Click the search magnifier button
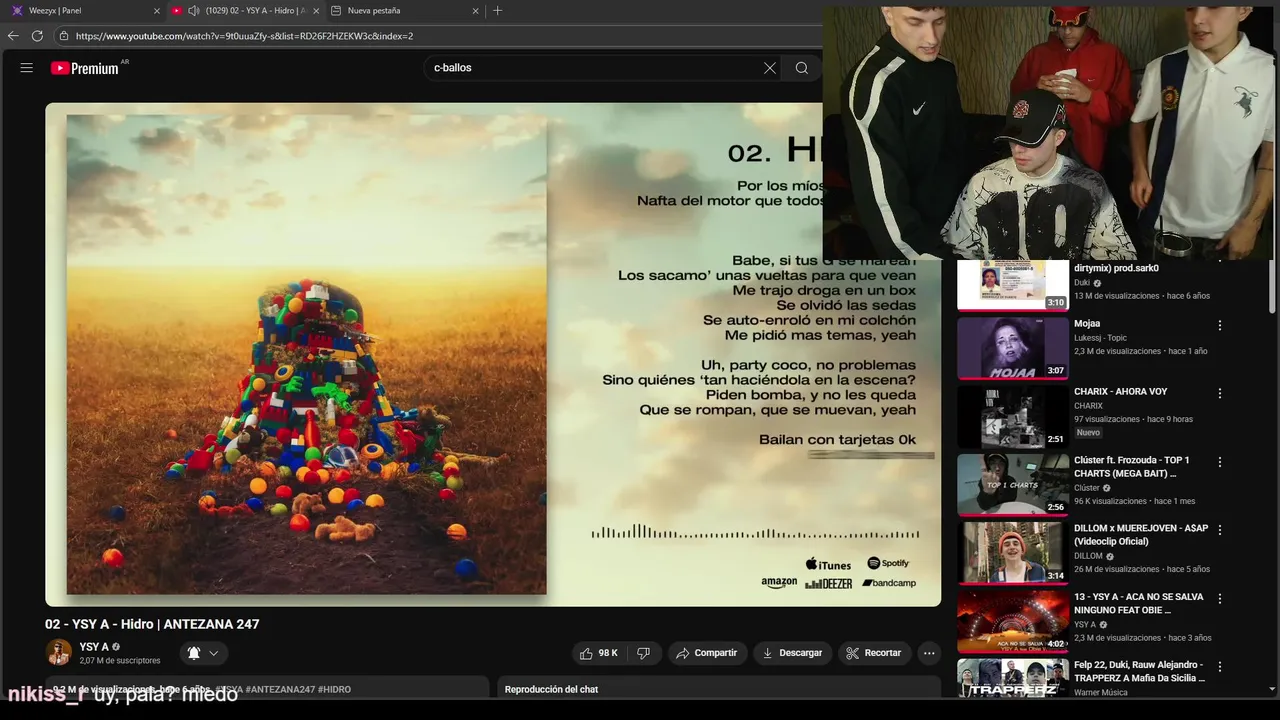 [x=802, y=68]
